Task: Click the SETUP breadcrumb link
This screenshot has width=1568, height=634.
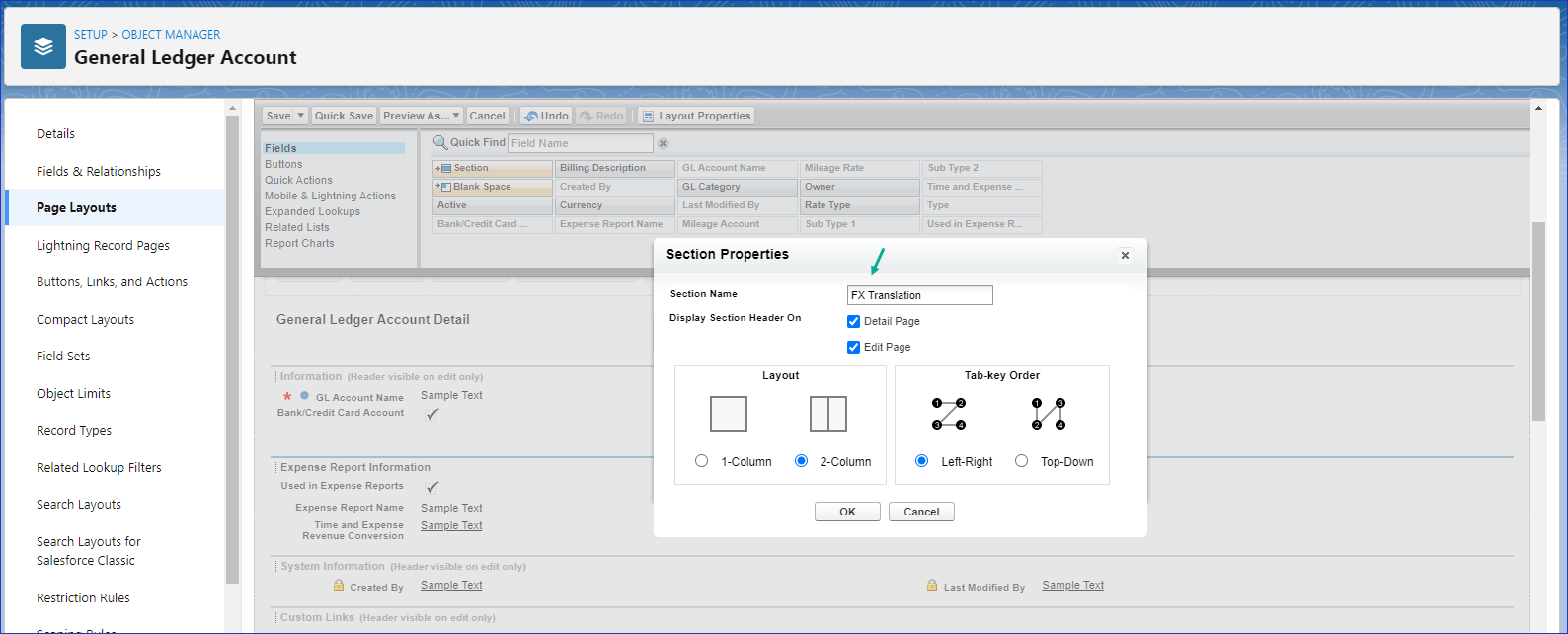Action: click(x=90, y=35)
